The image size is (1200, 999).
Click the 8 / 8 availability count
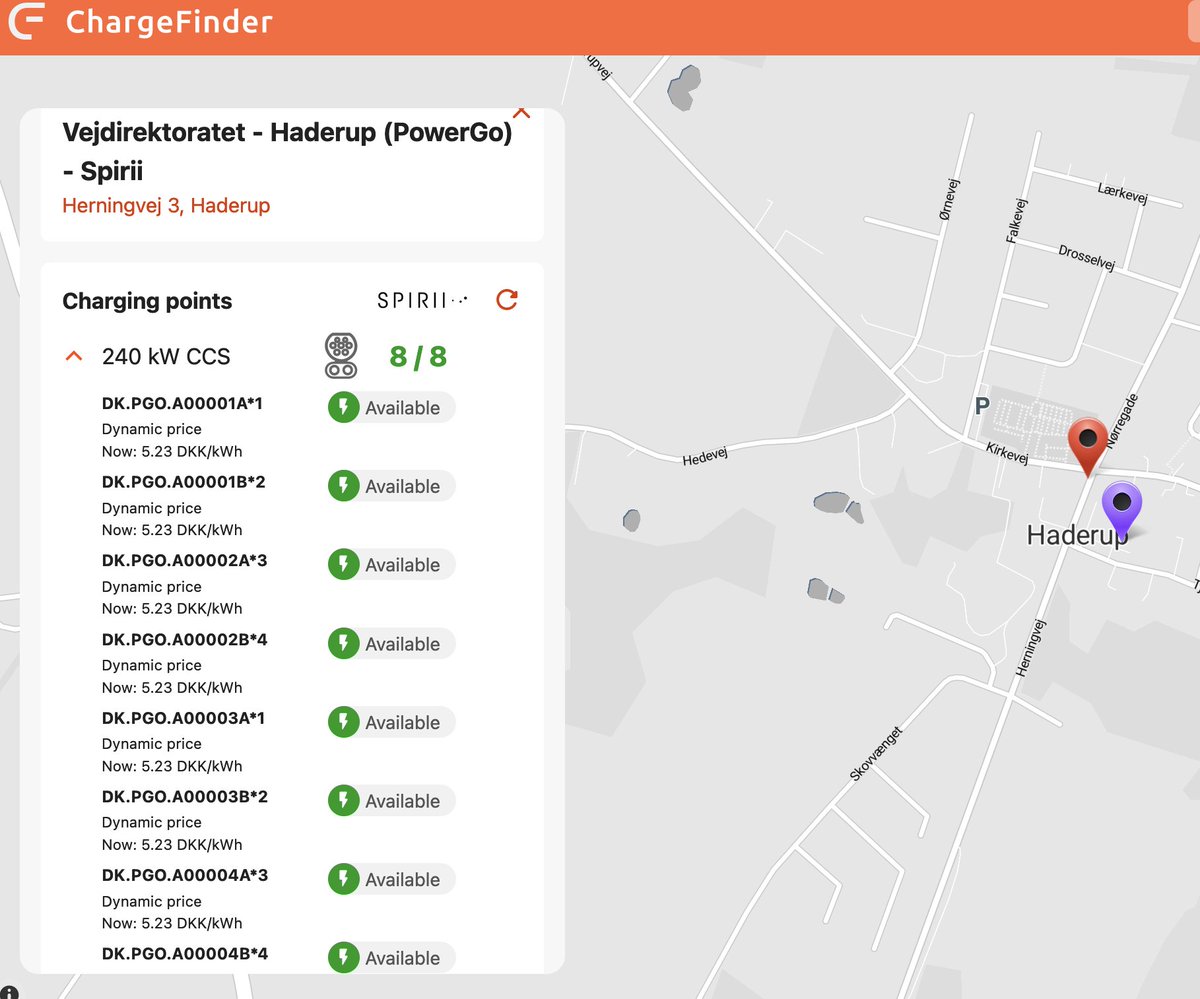pyautogui.click(x=418, y=357)
